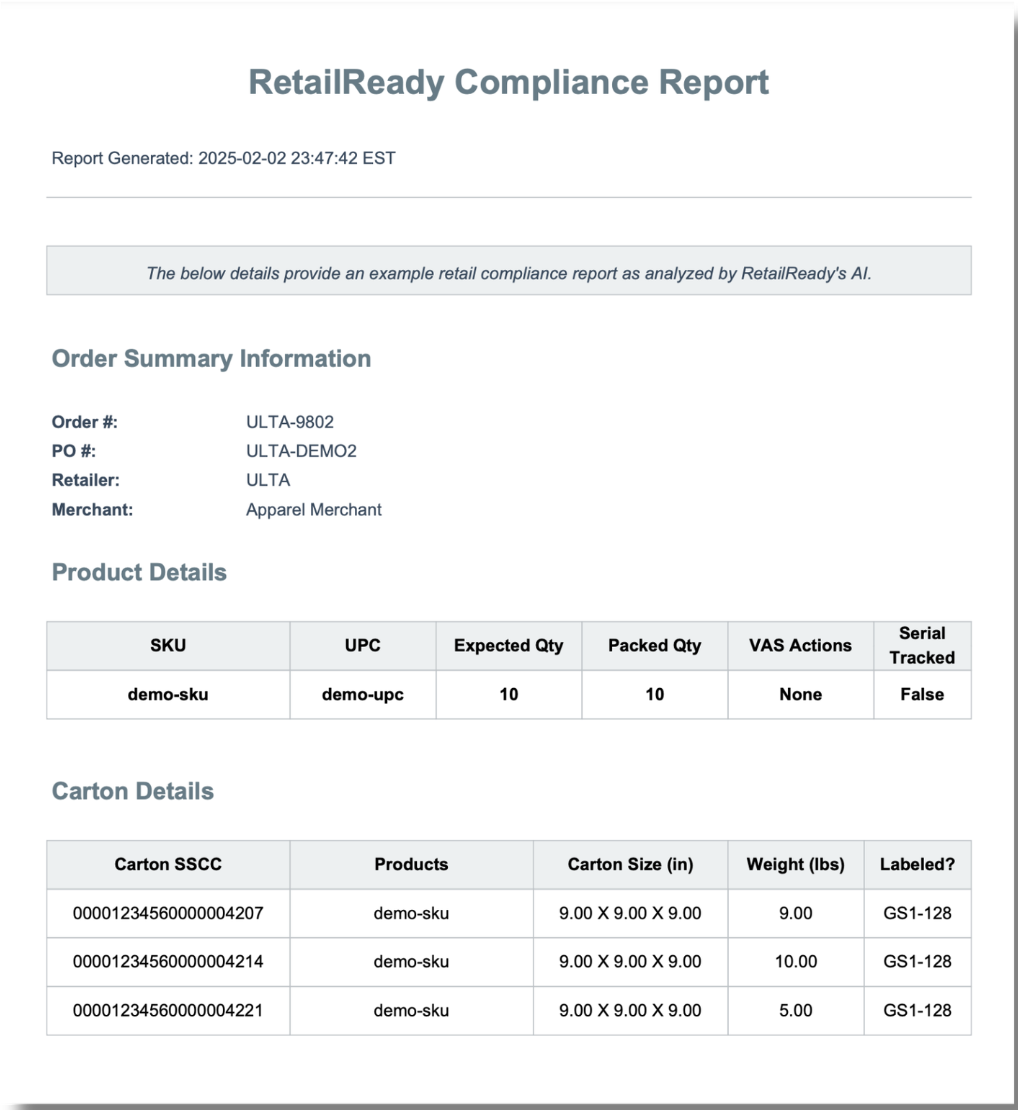Click the Carton Details heading

point(132,791)
